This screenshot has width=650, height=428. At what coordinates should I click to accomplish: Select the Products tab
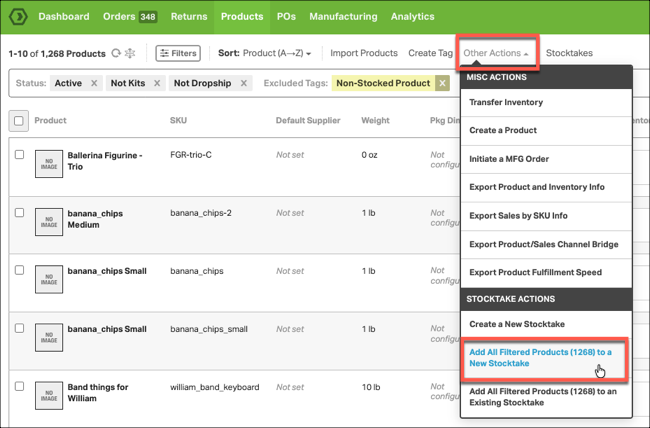pos(242,17)
